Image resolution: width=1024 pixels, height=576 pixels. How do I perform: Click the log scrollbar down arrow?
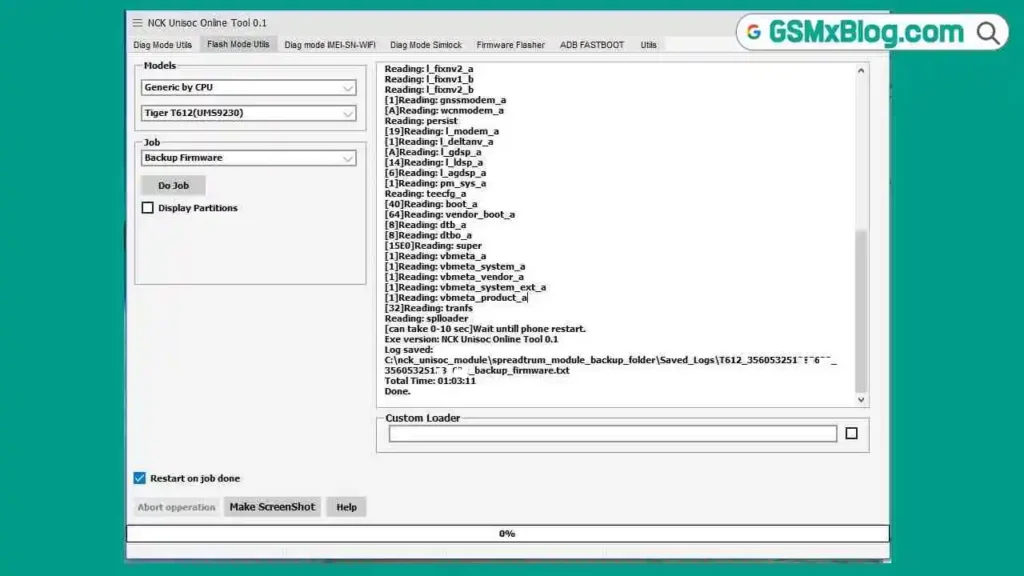click(x=861, y=399)
